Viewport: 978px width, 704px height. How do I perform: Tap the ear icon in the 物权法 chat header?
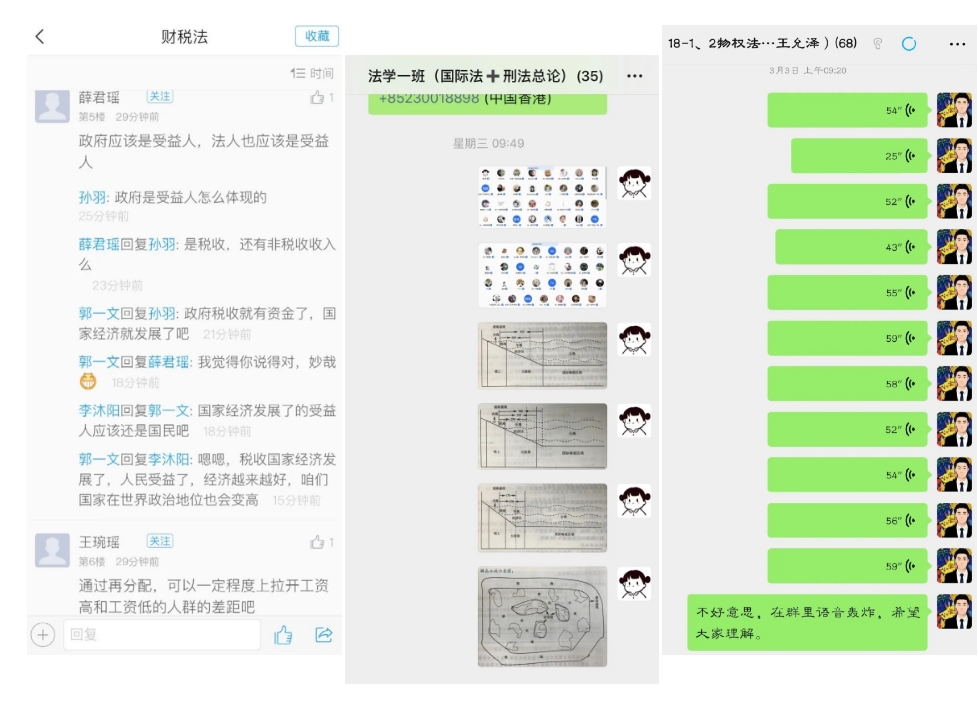coord(877,44)
